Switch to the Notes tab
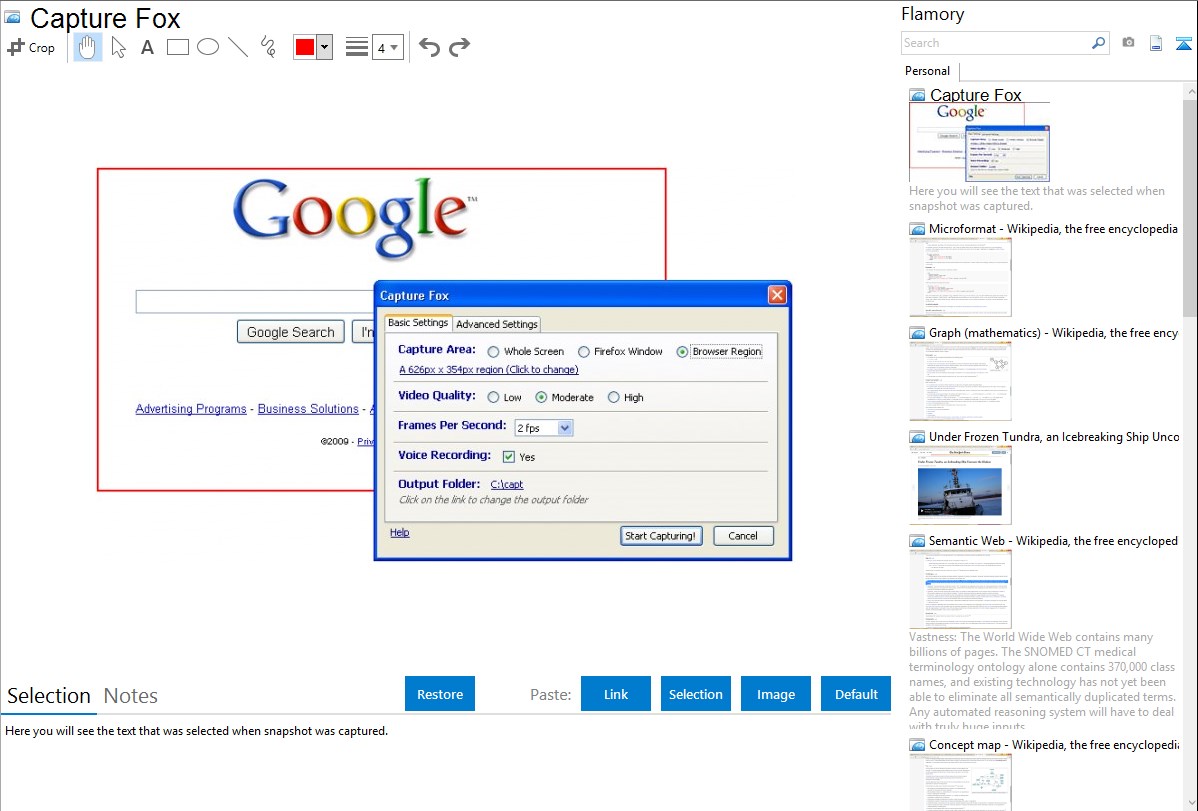This screenshot has height=811, width=1198. pyautogui.click(x=131, y=696)
